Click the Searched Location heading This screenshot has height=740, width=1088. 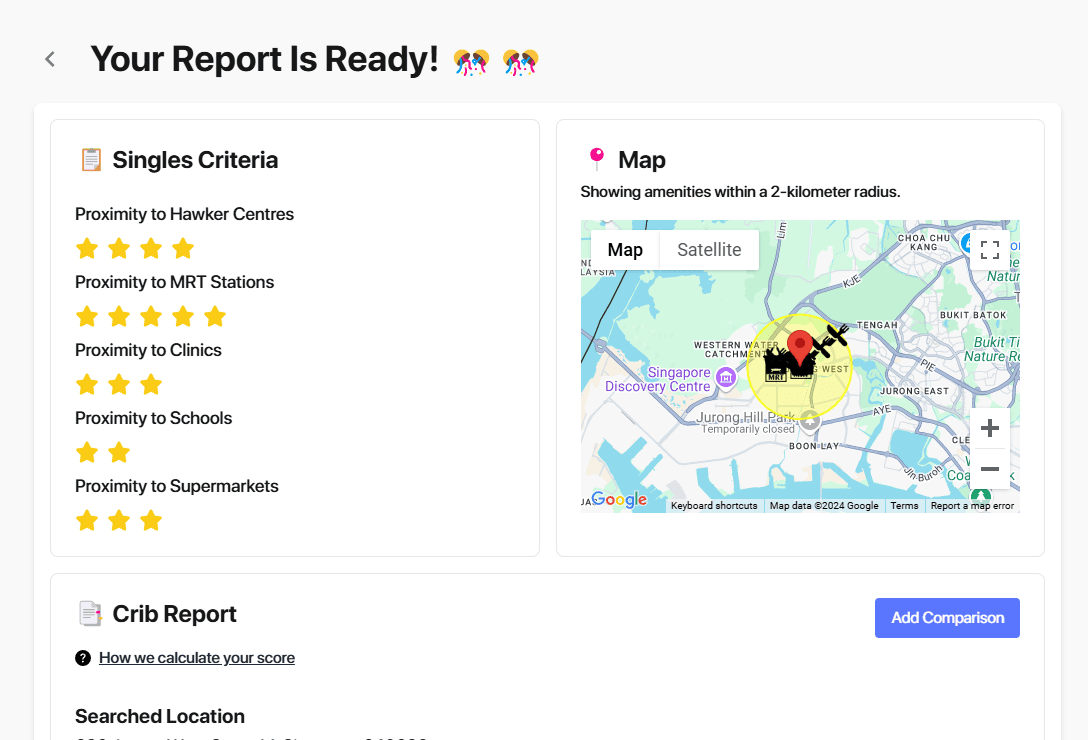(160, 716)
